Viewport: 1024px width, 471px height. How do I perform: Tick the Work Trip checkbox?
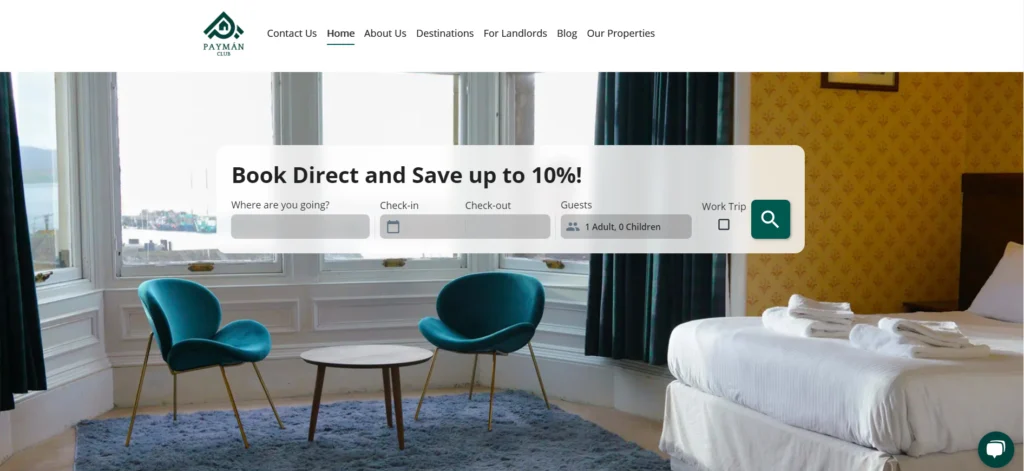724,224
